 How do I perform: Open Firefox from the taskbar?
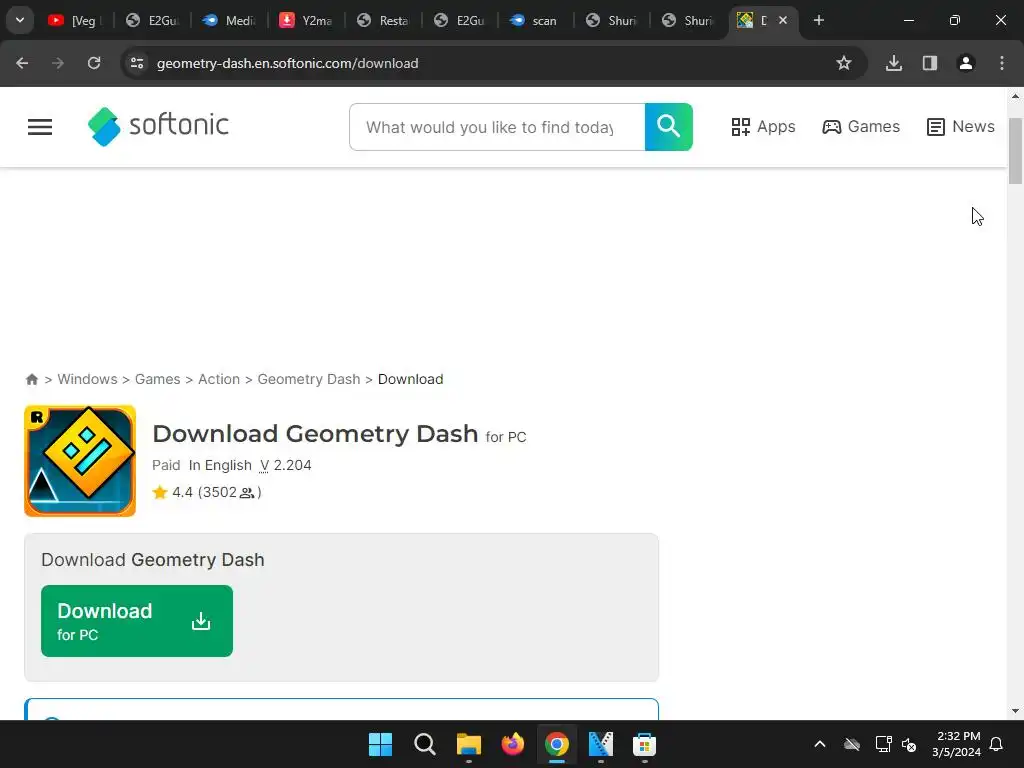coord(513,744)
